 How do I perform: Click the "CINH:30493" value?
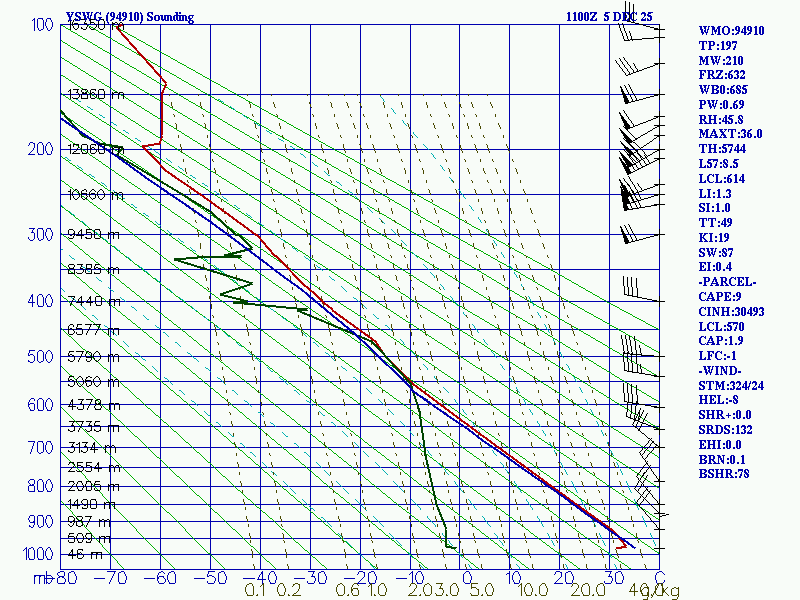click(731, 311)
